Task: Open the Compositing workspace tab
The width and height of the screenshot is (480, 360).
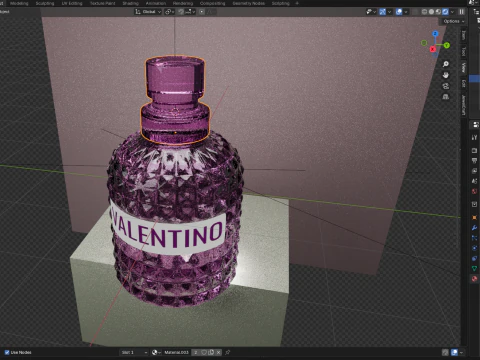Action: pyautogui.click(x=212, y=3)
